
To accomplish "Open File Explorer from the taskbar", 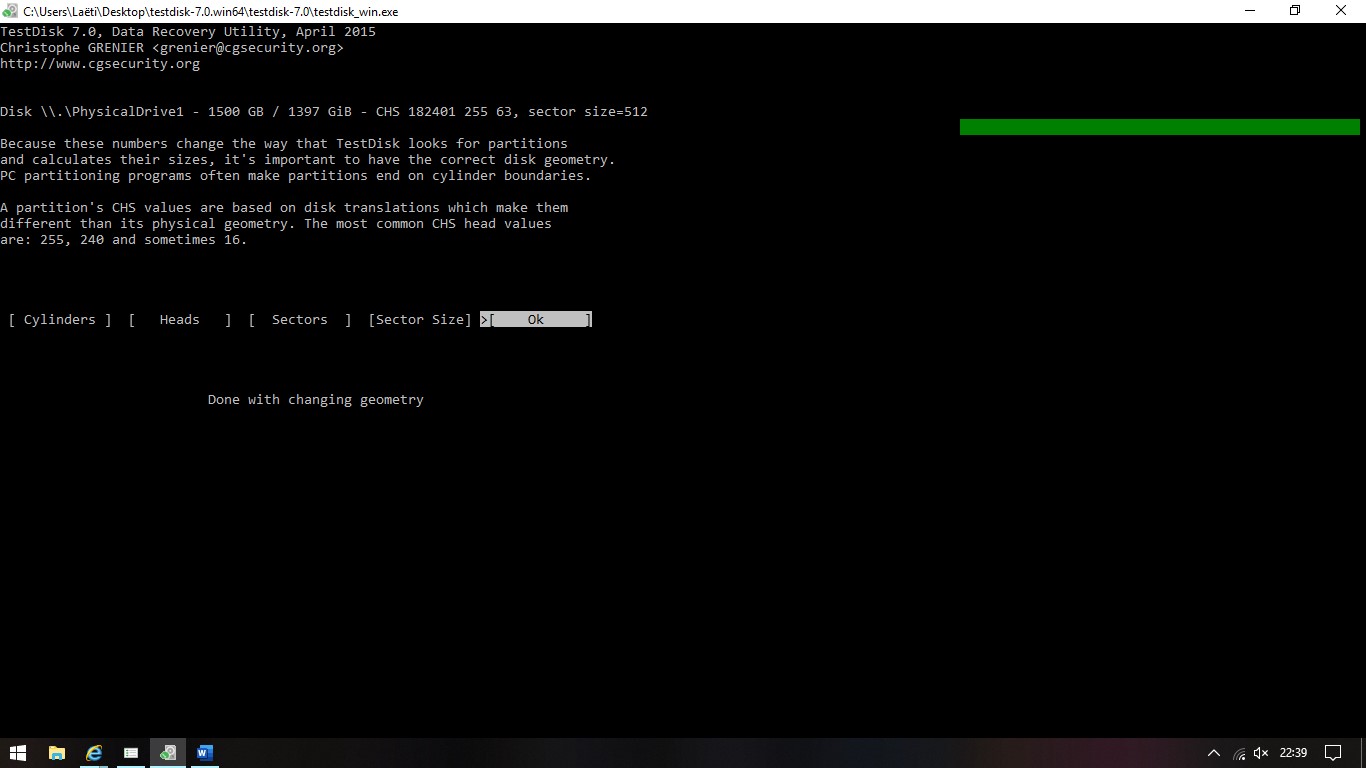I will [x=57, y=753].
